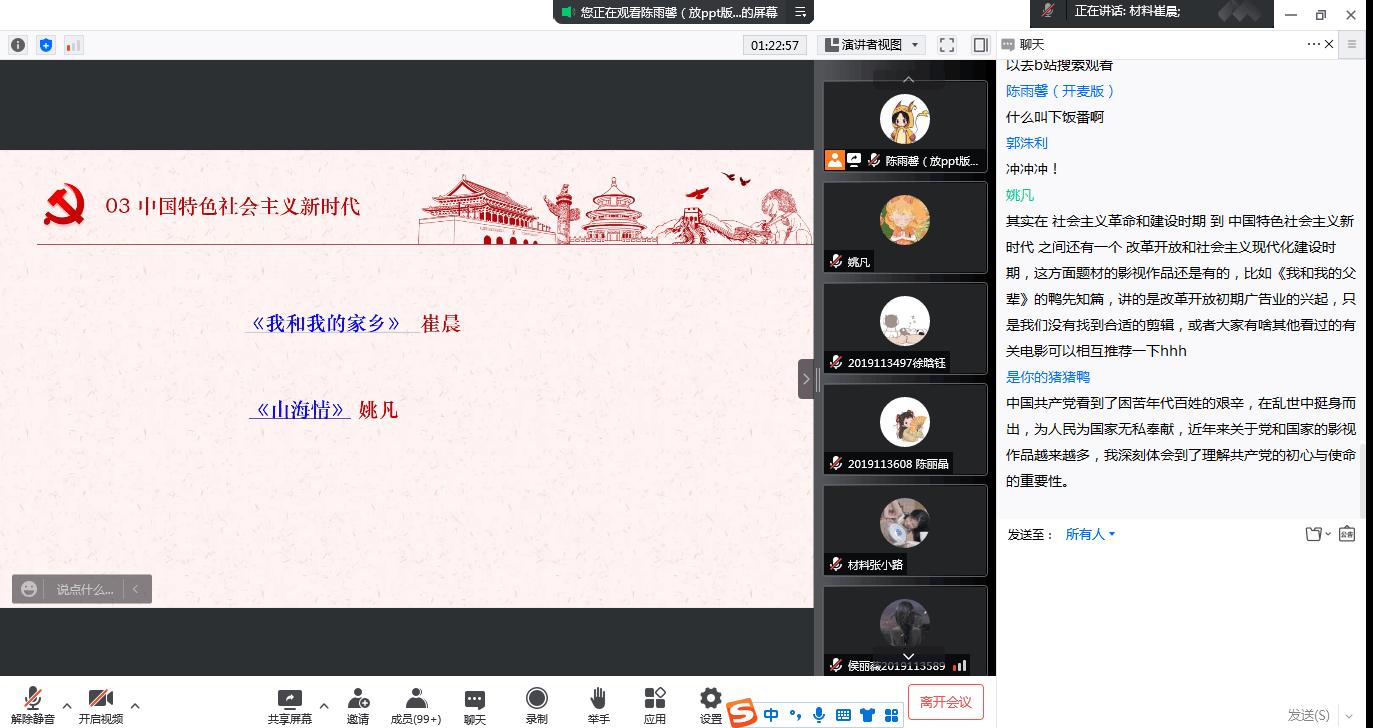Enter full screen mode
The height and width of the screenshot is (728, 1373).
[947, 45]
